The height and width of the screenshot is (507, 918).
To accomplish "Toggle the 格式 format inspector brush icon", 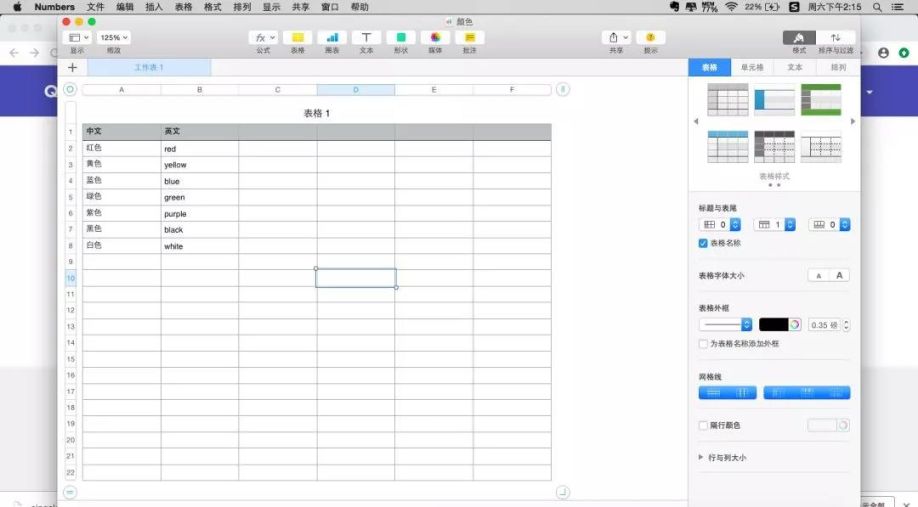I will pyautogui.click(x=799, y=37).
